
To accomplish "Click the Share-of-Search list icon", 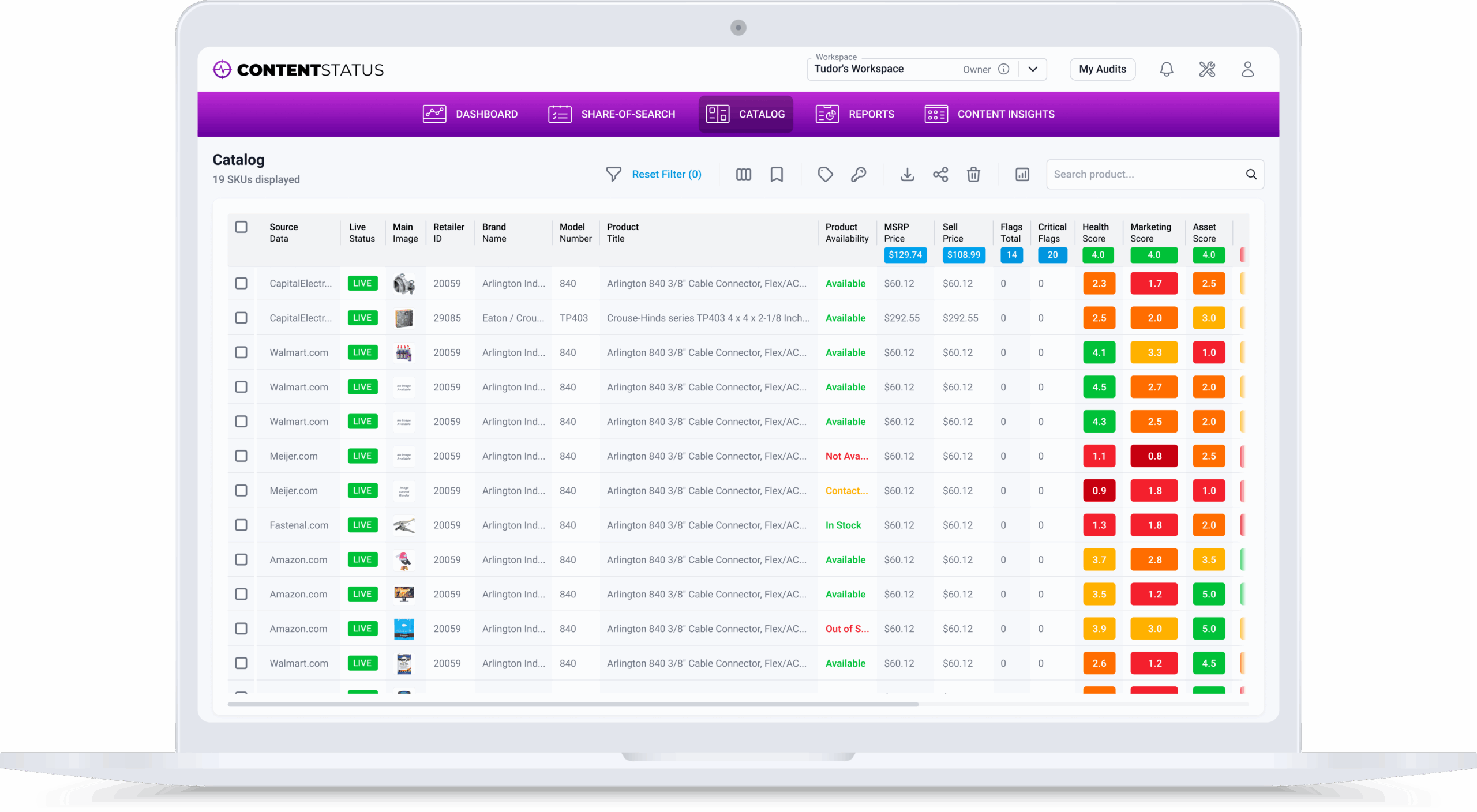I will pyautogui.click(x=560, y=114).
